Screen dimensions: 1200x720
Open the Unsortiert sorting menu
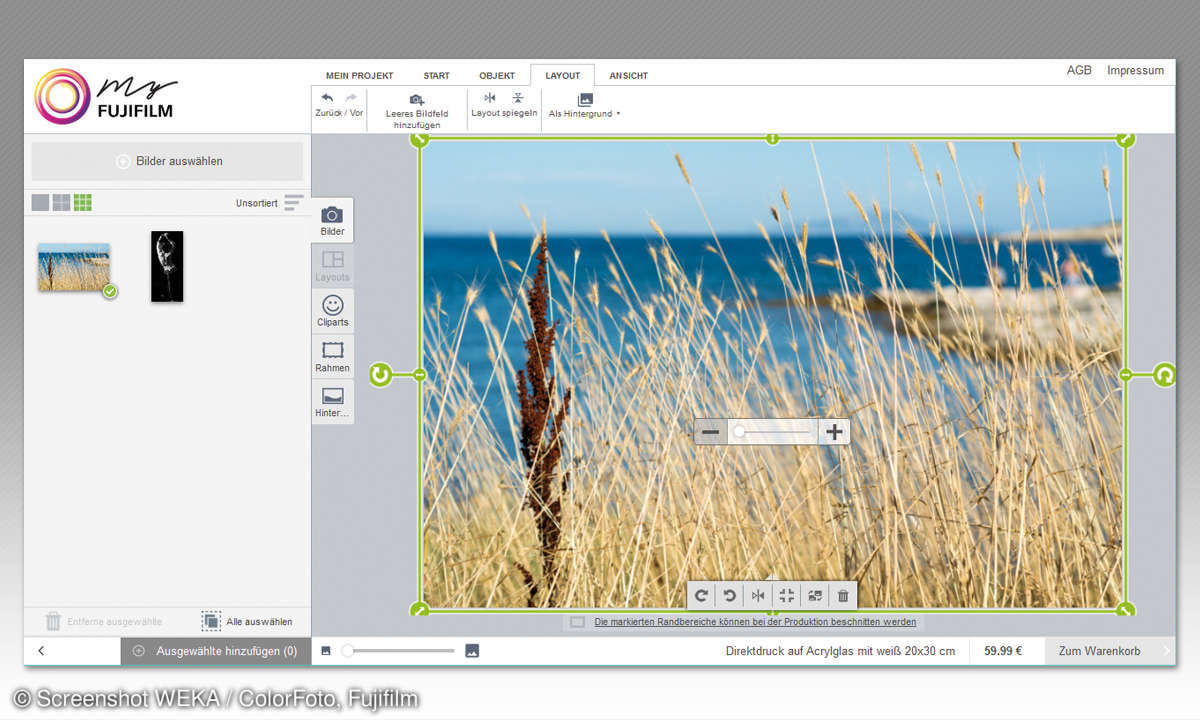(x=268, y=203)
